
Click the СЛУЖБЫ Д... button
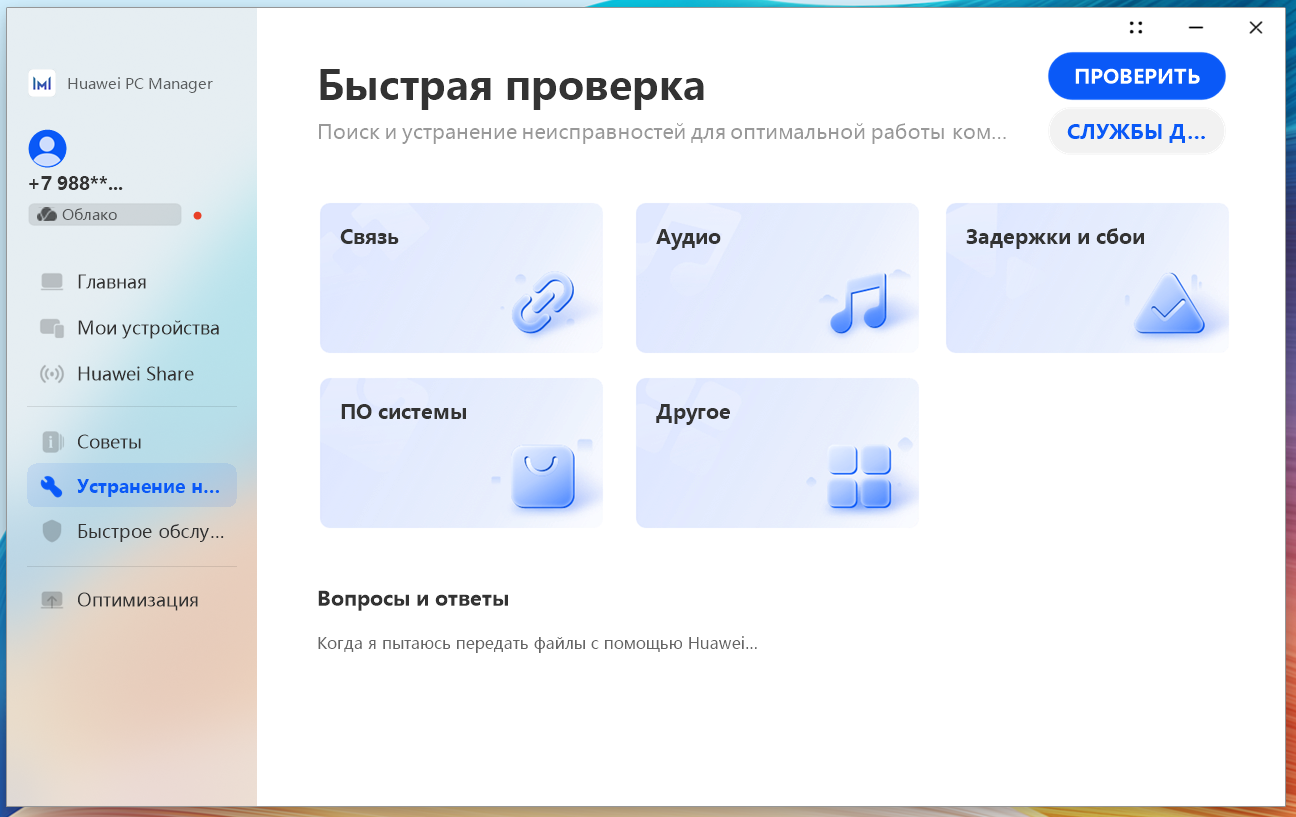1137,132
